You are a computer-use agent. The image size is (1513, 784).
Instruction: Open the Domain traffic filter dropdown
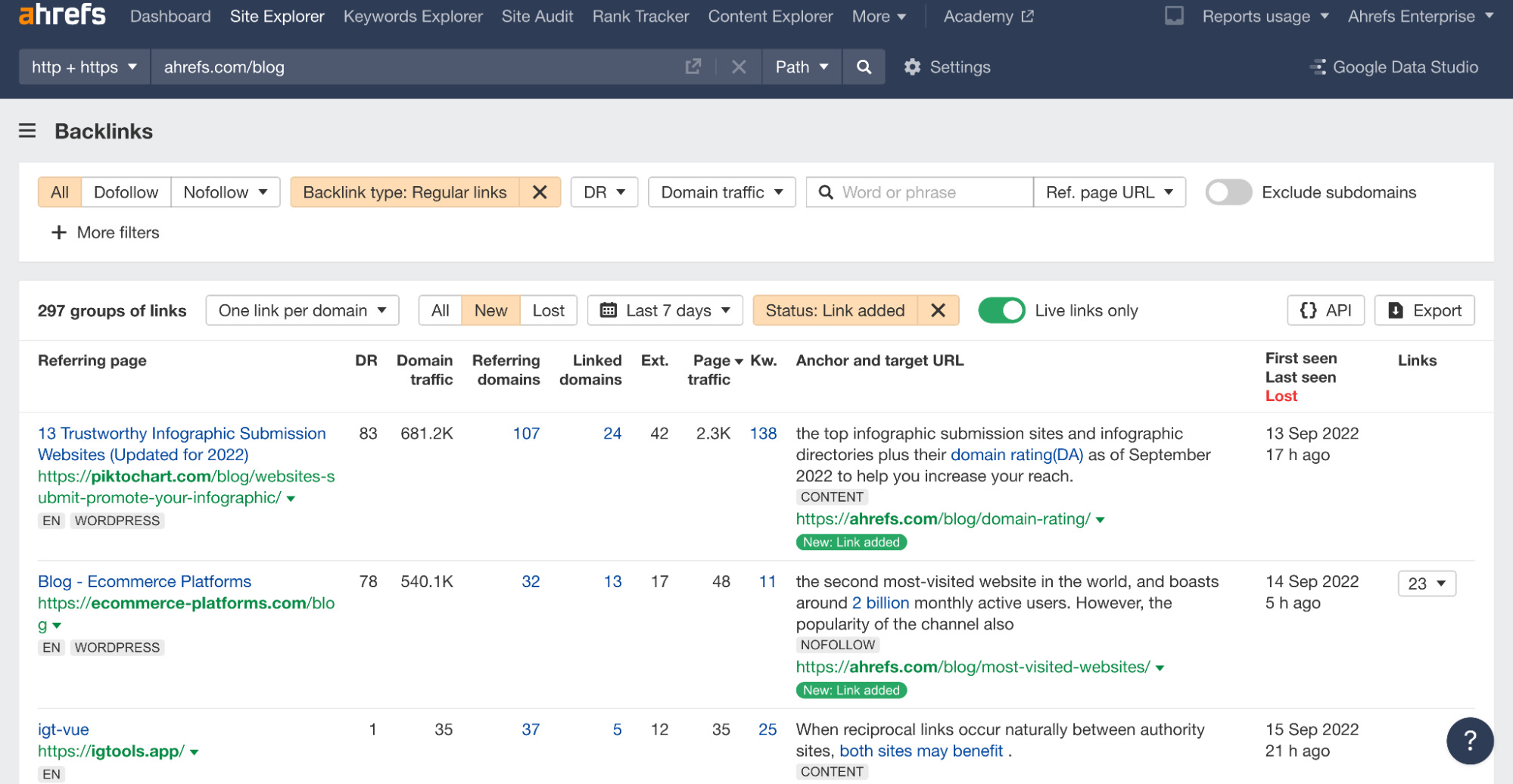[x=720, y=192]
